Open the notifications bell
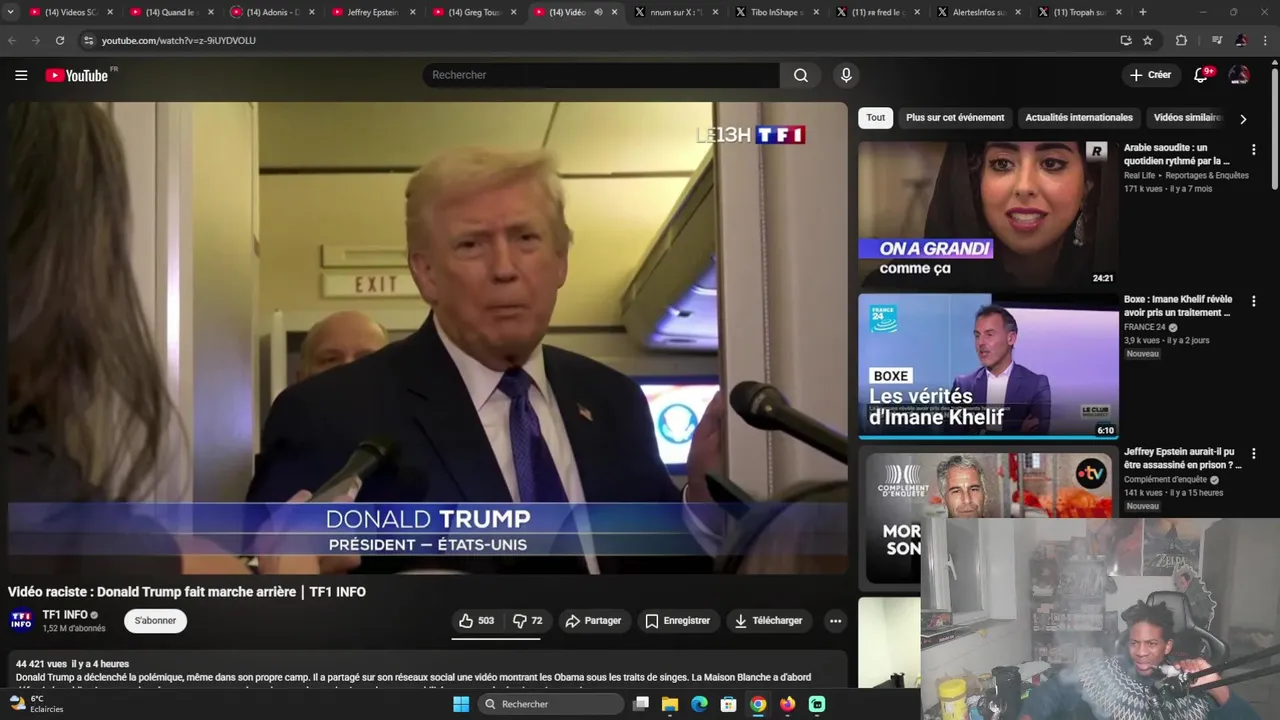 (1202, 75)
